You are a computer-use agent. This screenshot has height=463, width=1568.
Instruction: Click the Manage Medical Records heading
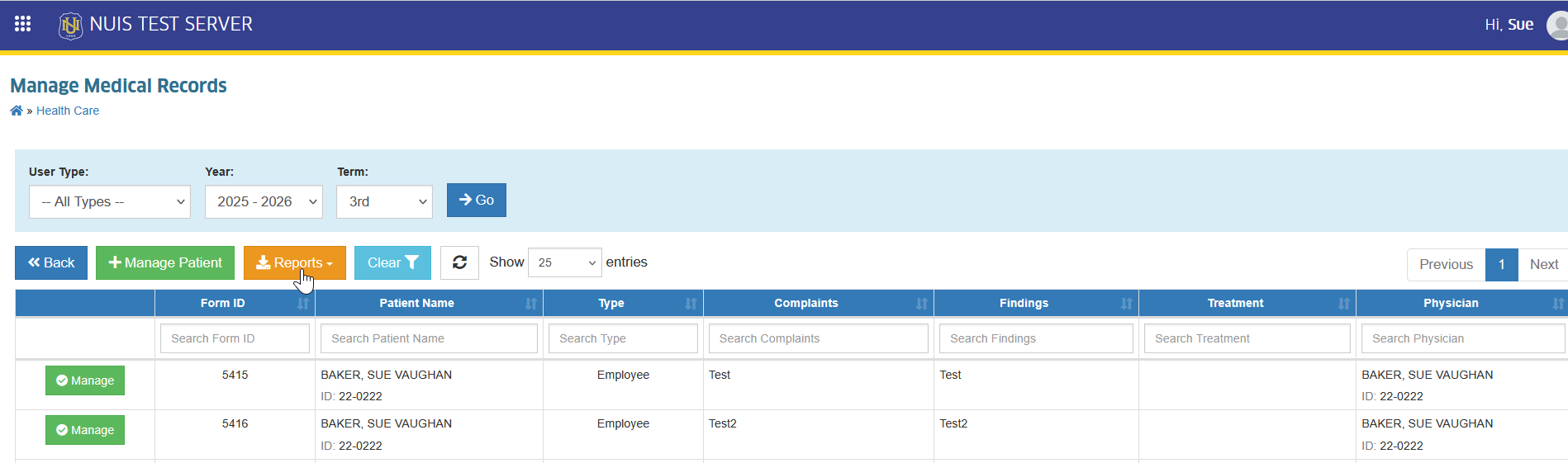click(x=118, y=86)
